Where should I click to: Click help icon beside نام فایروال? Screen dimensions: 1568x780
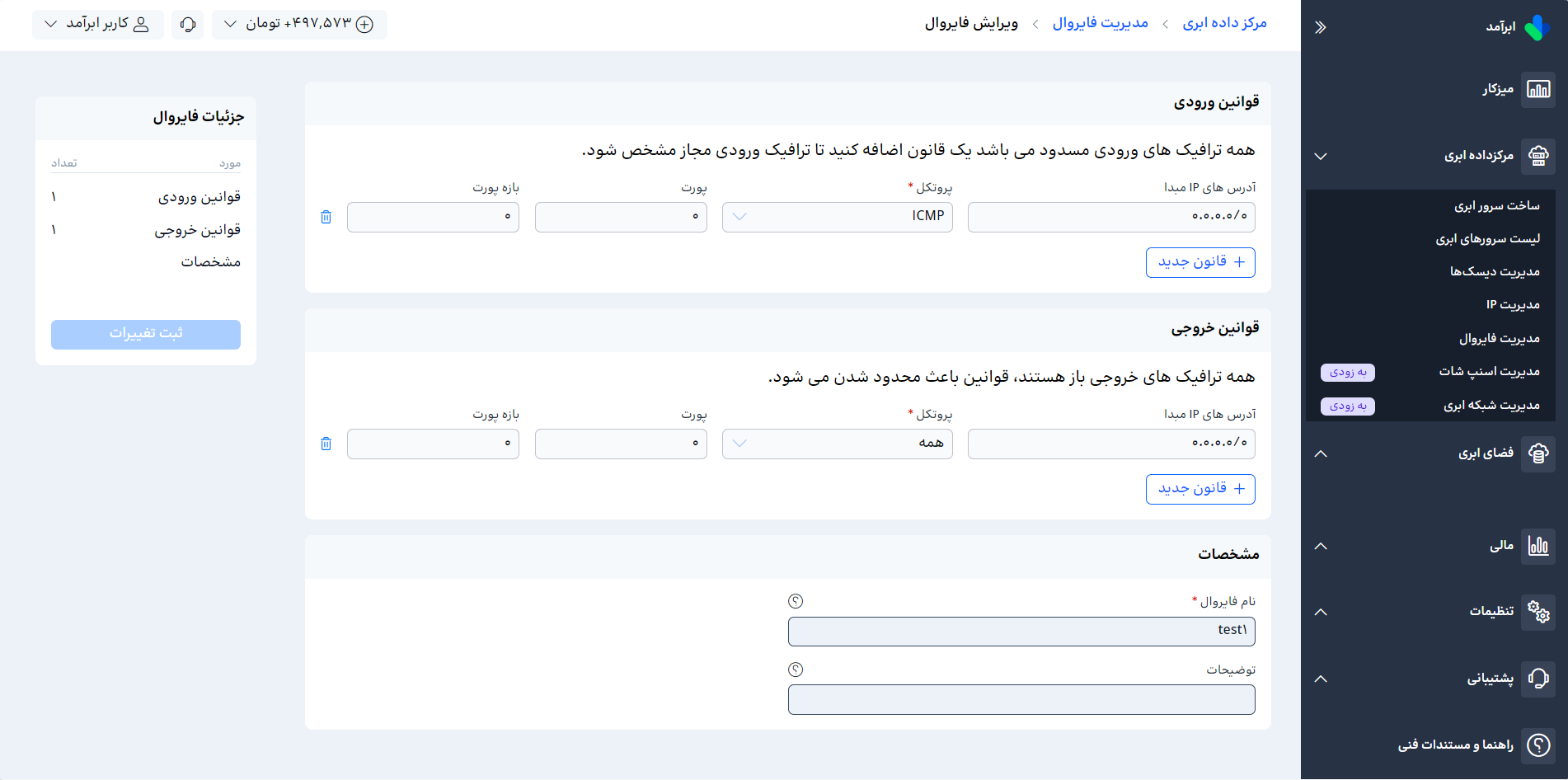796,601
